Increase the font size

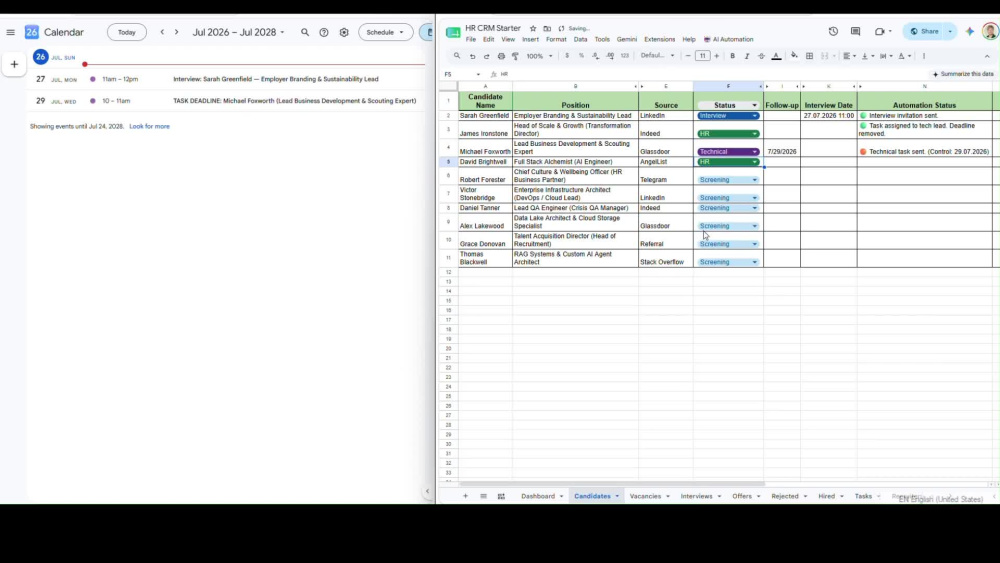(717, 56)
